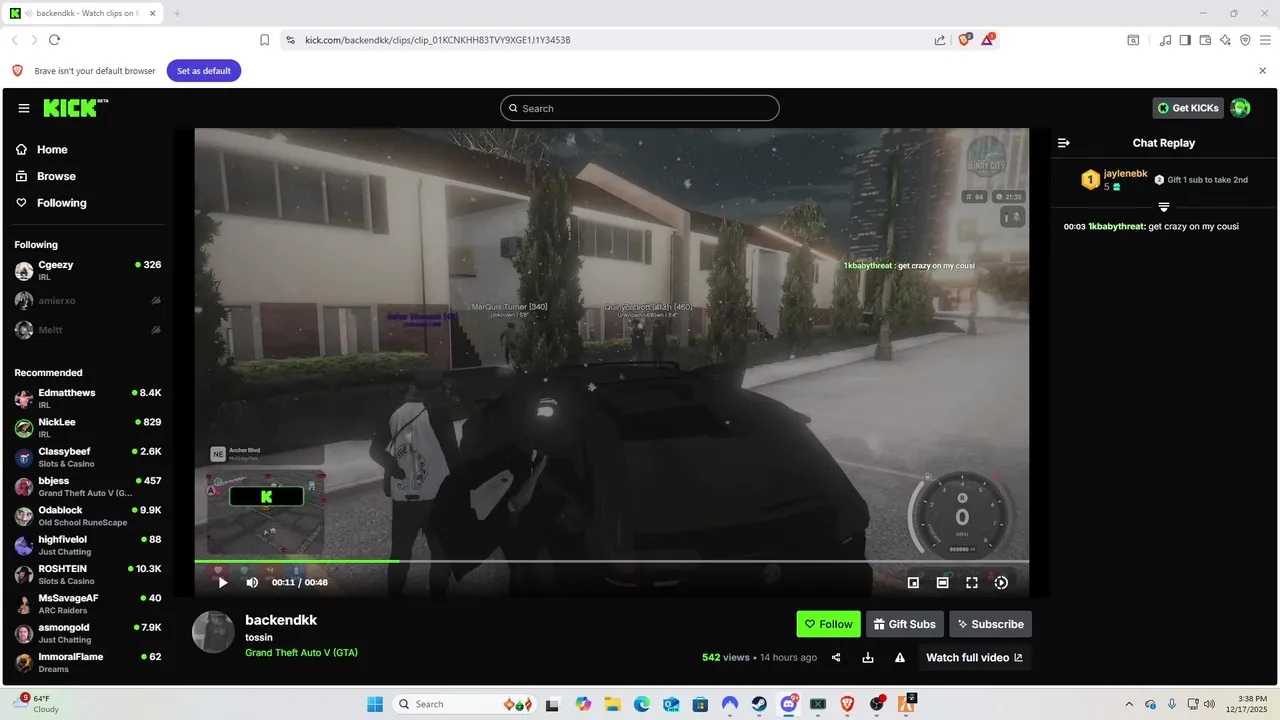1280x720 pixels.
Task: Follow backendkk
Action: 828,624
